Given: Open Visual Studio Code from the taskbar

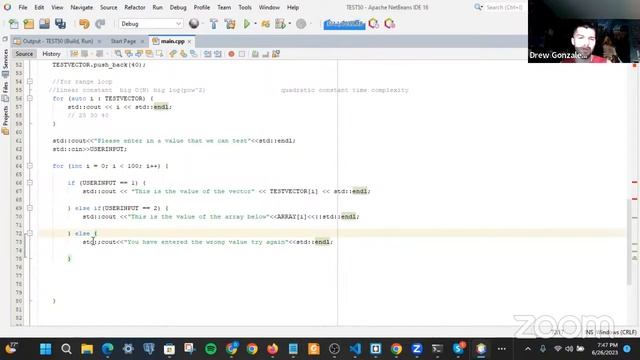Looking at the screenshot, I should click(355, 349).
